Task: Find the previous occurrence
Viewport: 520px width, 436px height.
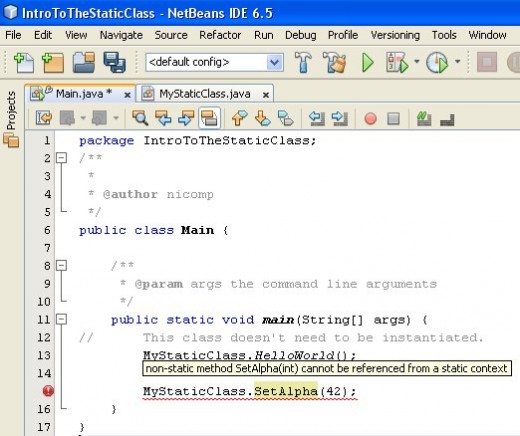Action: [x=163, y=118]
